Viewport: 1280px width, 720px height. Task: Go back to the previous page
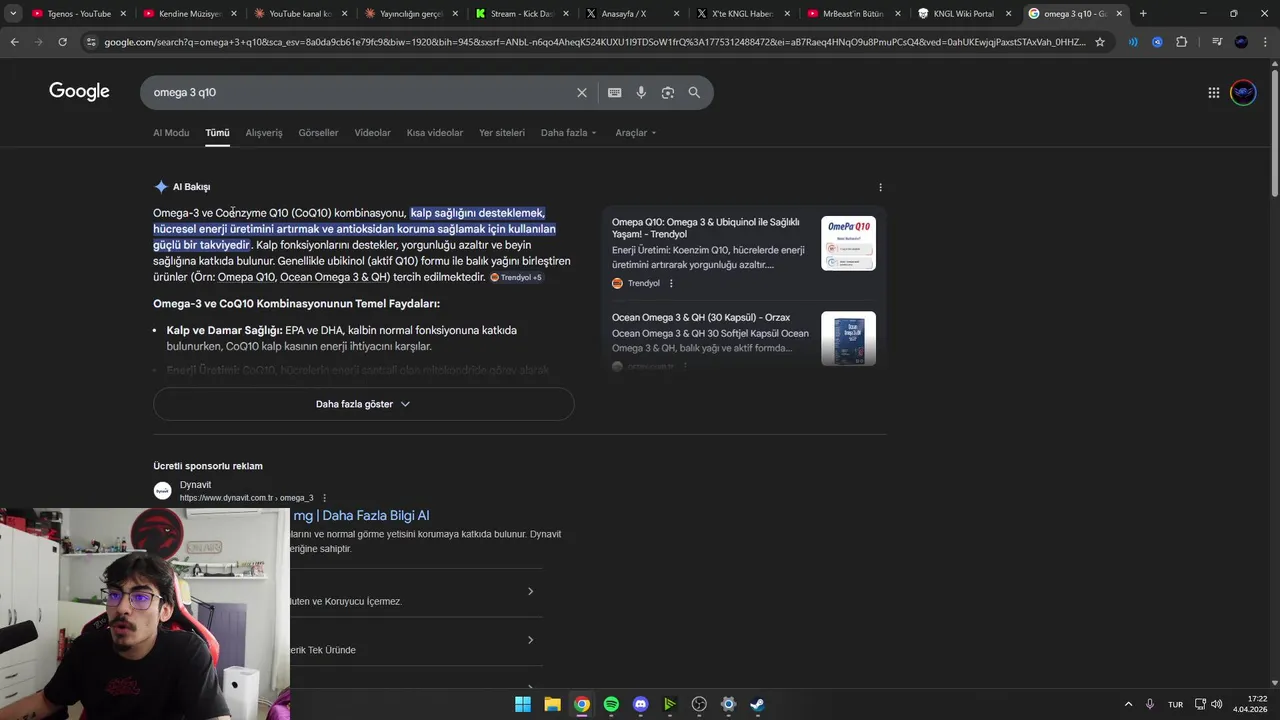[x=14, y=42]
